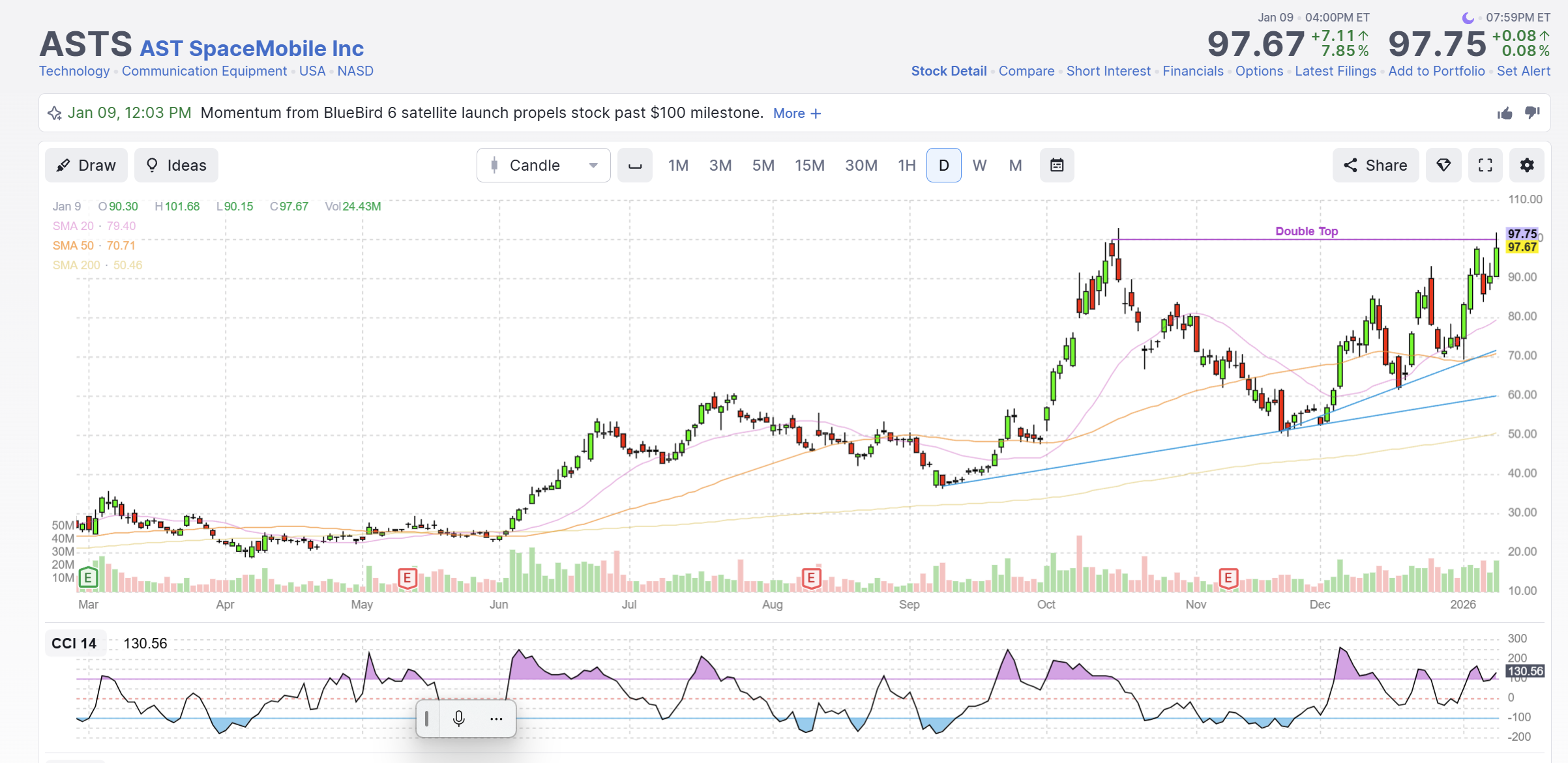Click the November red earnings marker
The image size is (1568, 763).
click(x=1228, y=578)
